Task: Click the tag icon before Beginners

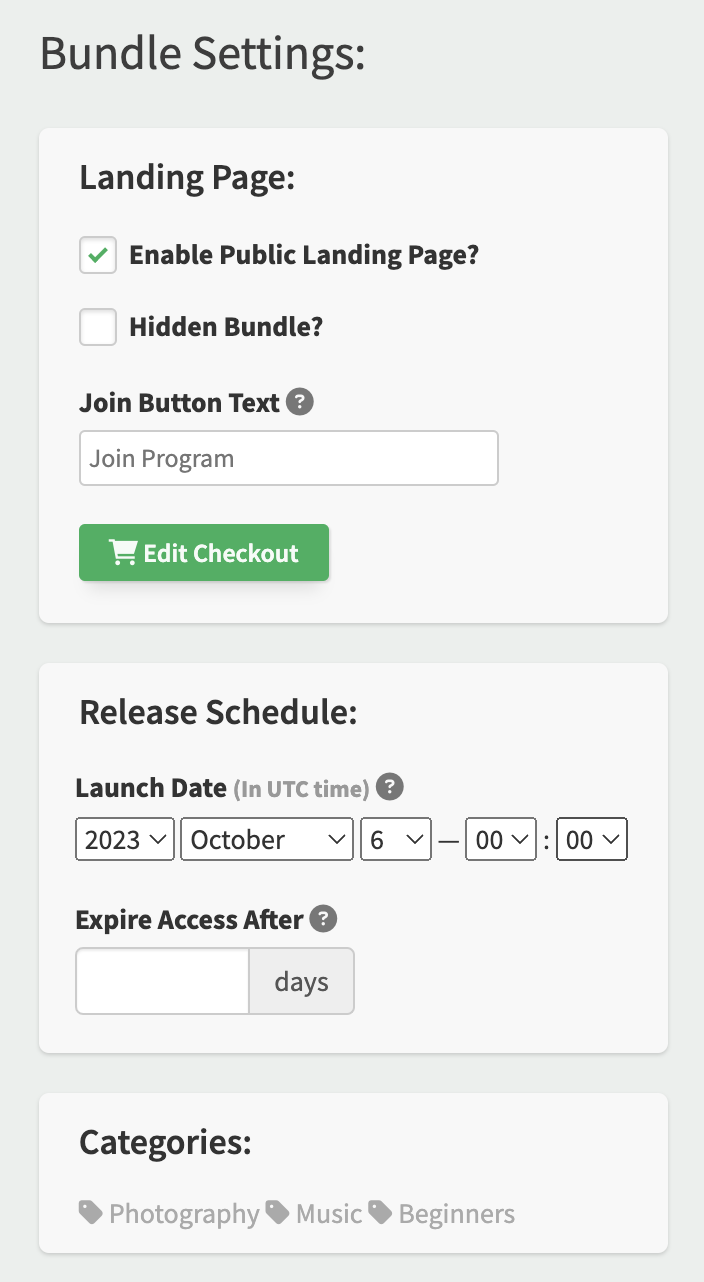Action: (x=380, y=1213)
